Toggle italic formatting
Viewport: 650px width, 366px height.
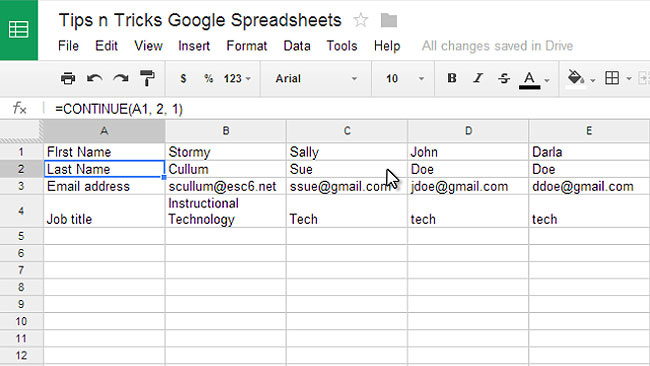click(478, 78)
